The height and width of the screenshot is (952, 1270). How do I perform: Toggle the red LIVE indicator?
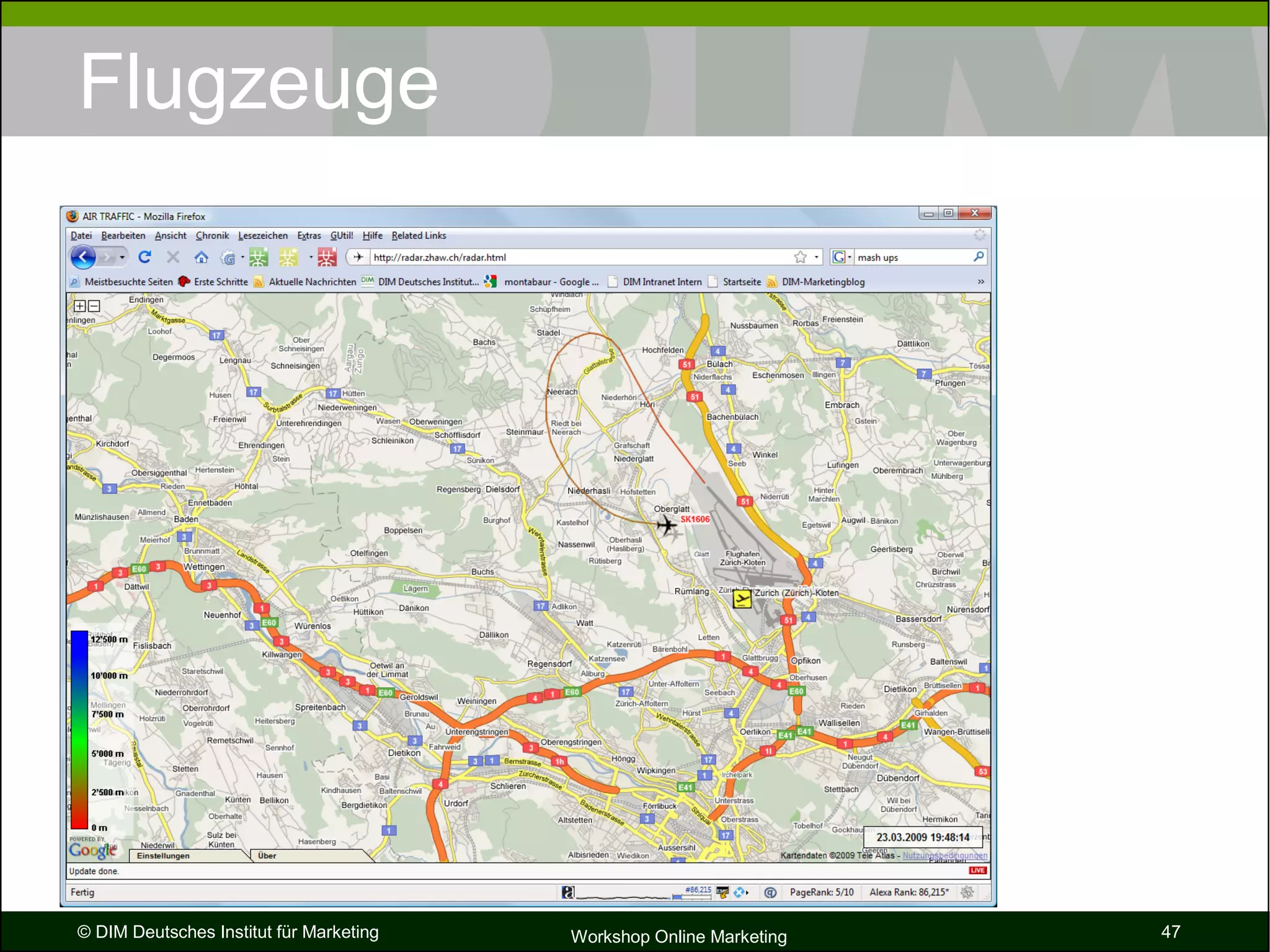[978, 871]
